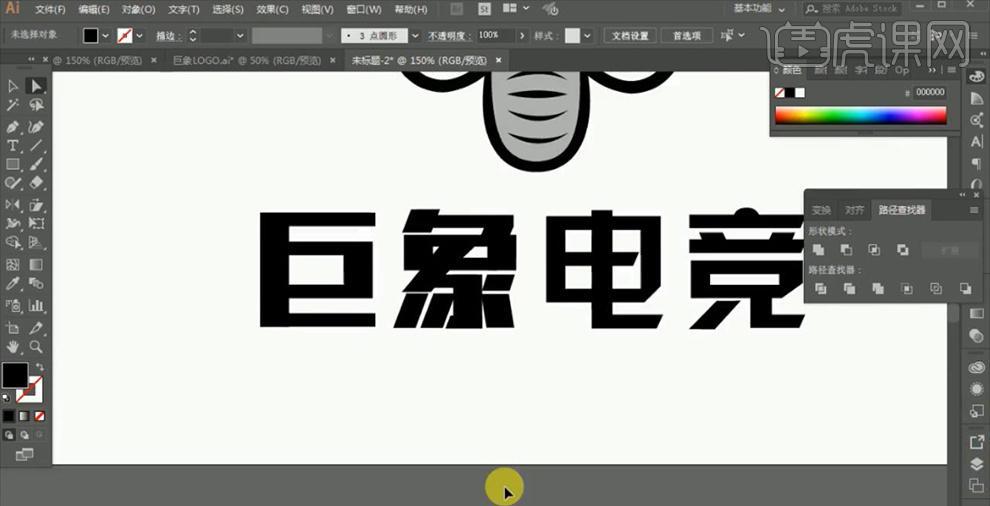Select the Width/Warp tool
The height and width of the screenshot is (506, 990).
pyautogui.click(x=13, y=224)
